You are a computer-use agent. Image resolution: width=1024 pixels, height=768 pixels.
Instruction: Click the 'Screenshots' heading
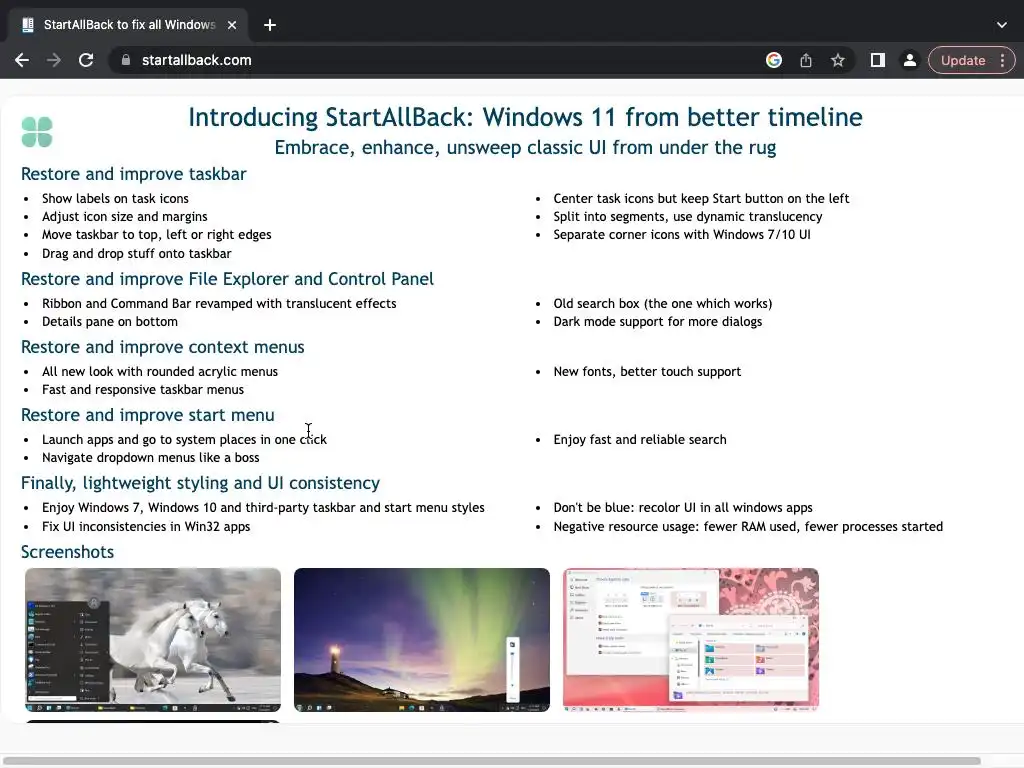pos(67,552)
